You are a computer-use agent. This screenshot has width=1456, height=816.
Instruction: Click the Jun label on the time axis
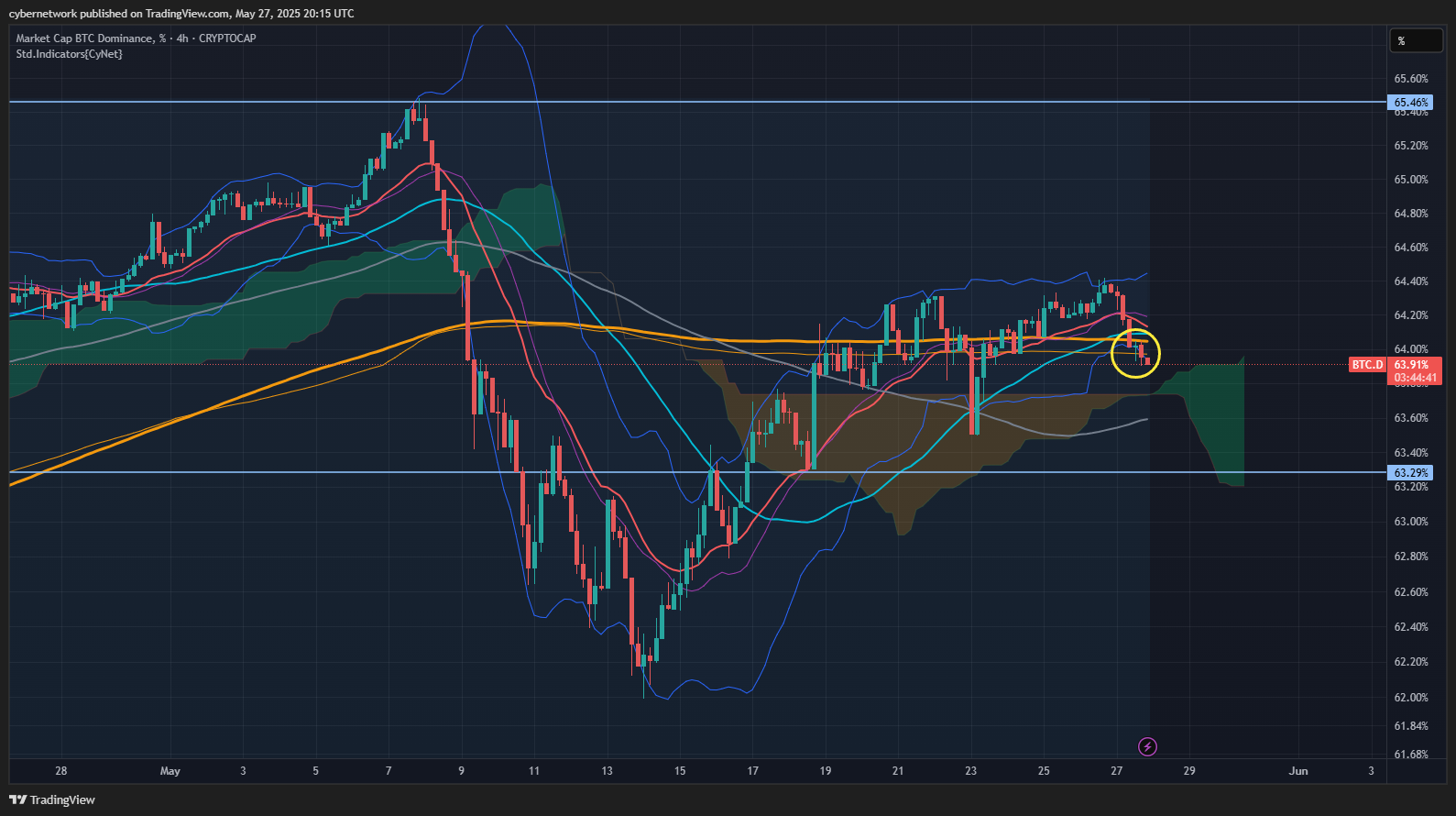1298,771
